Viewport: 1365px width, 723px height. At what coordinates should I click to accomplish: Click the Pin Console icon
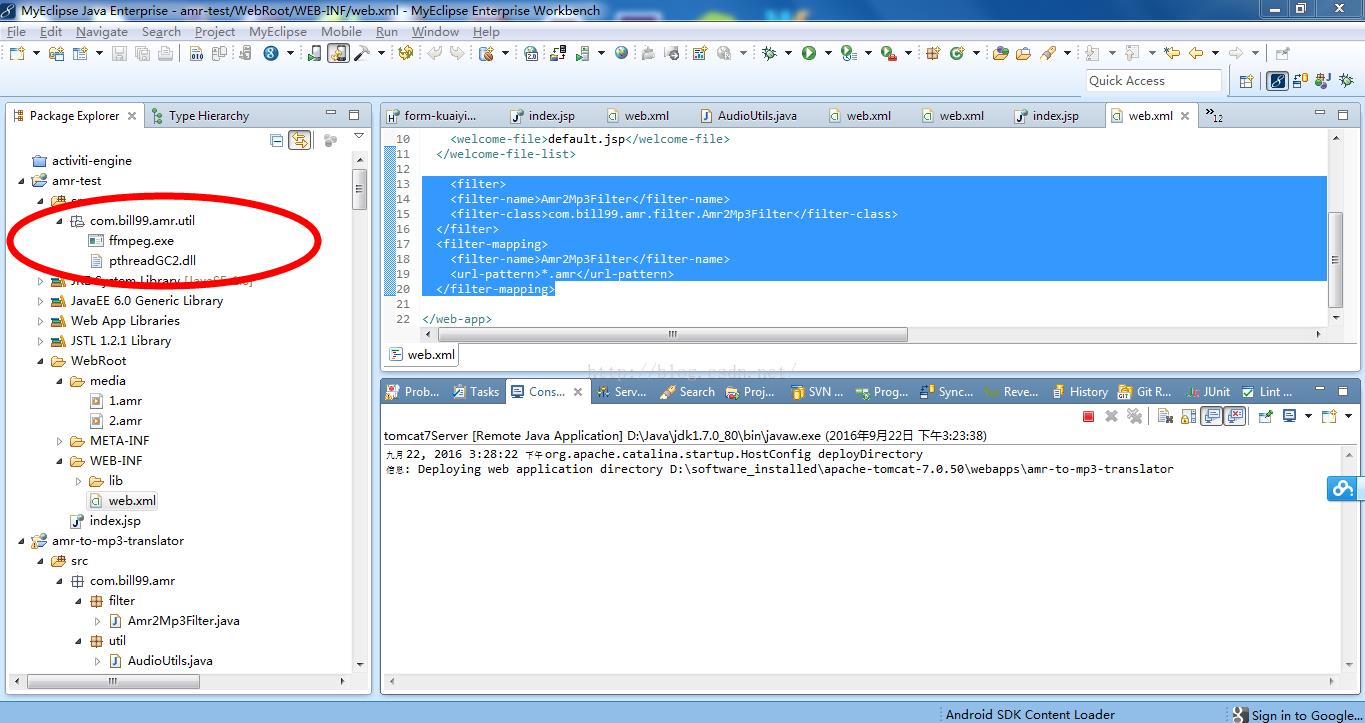point(1266,416)
